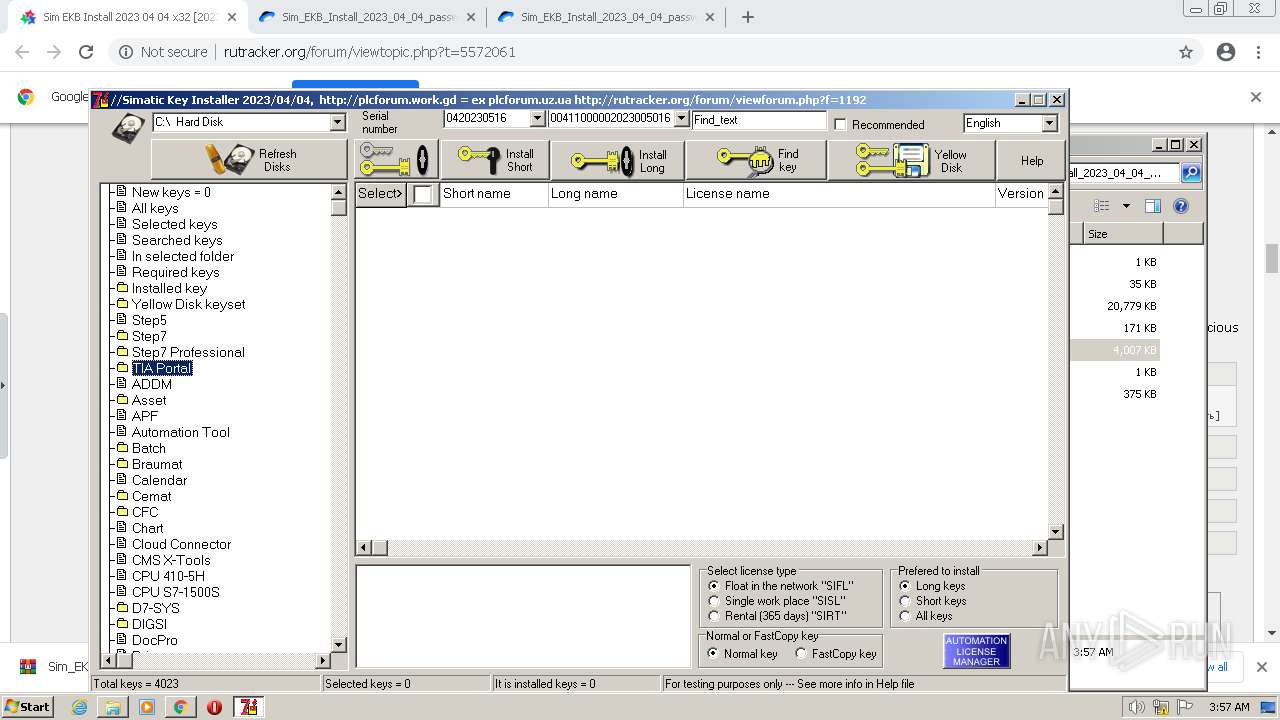Open the Yellow Disk function

(x=911, y=160)
